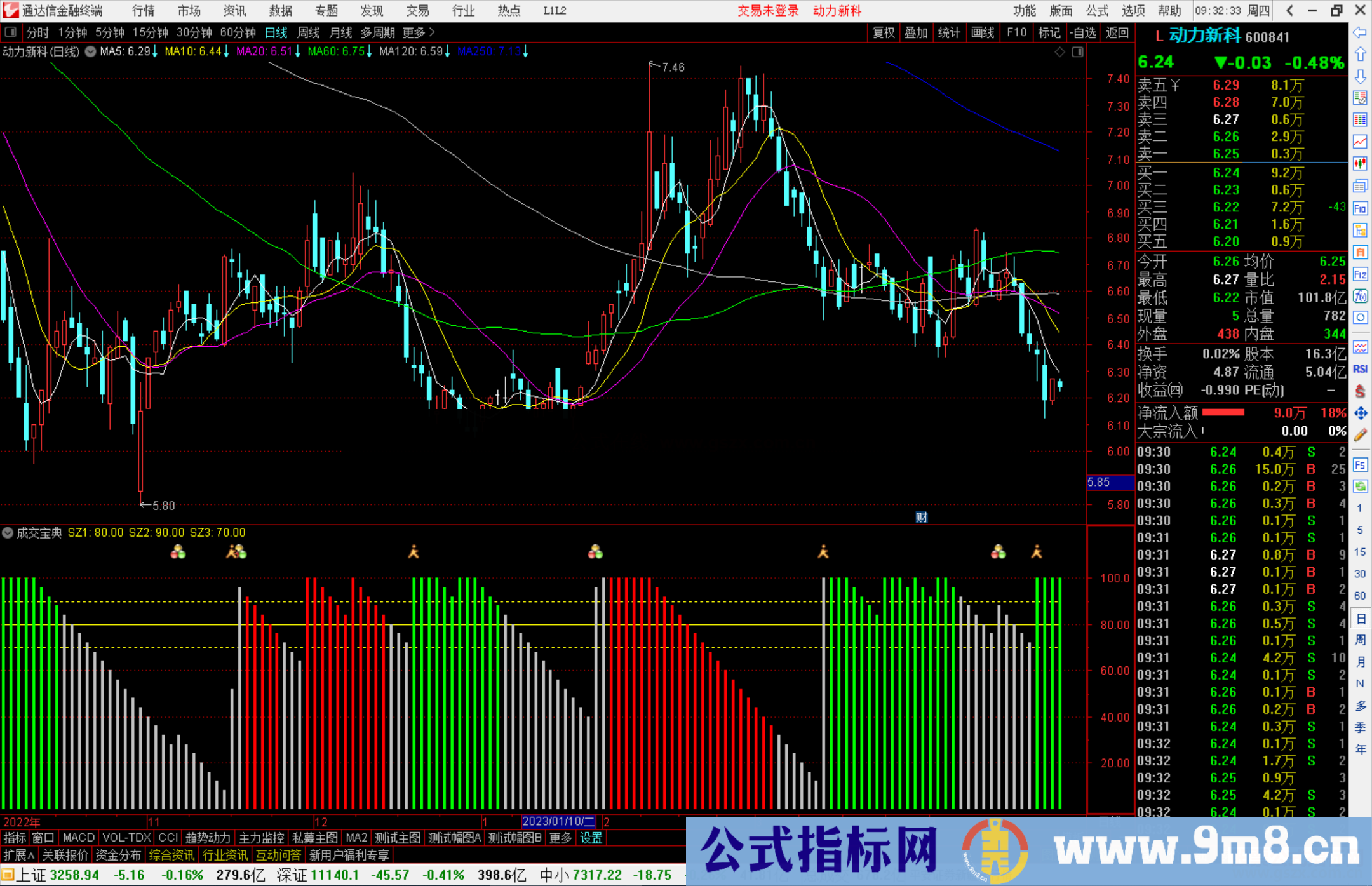
Task: Collapse the 成交宝典 indicator panel toggle
Action: (8, 533)
